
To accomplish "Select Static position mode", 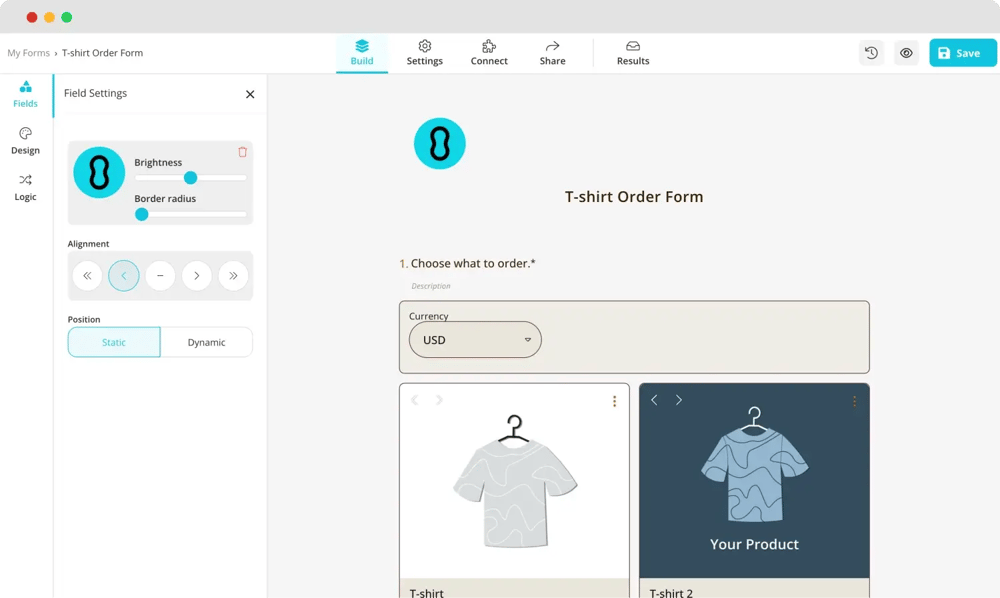I will (113, 341).
